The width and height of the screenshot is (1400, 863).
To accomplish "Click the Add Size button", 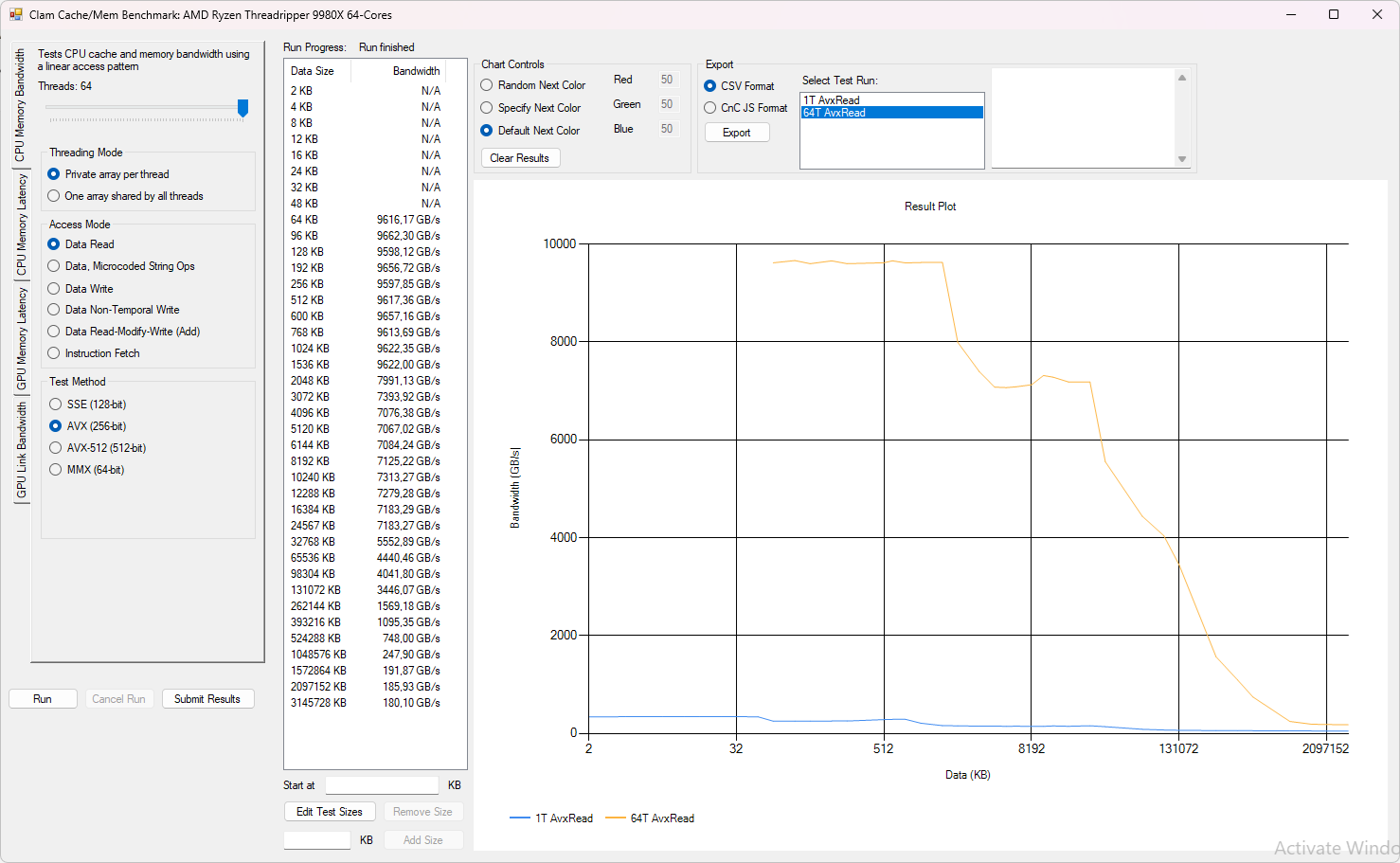I will click(x=422, y=840).
